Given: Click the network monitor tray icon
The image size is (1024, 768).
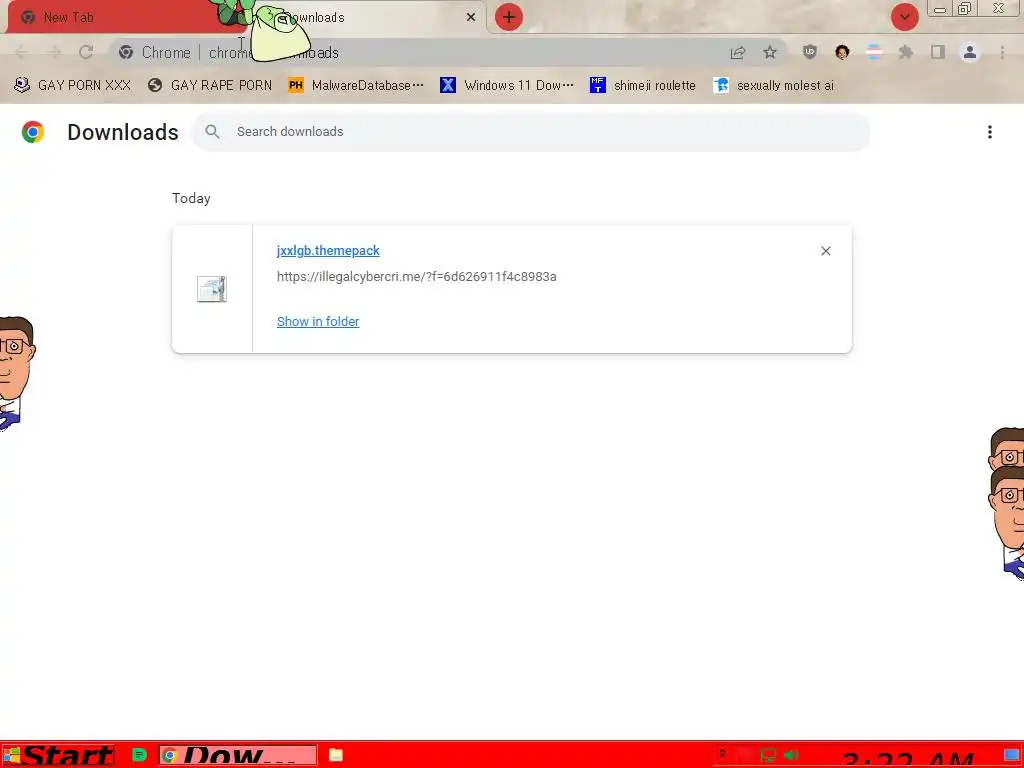Looking at the screenshot, I should click(x=769, y=756).
